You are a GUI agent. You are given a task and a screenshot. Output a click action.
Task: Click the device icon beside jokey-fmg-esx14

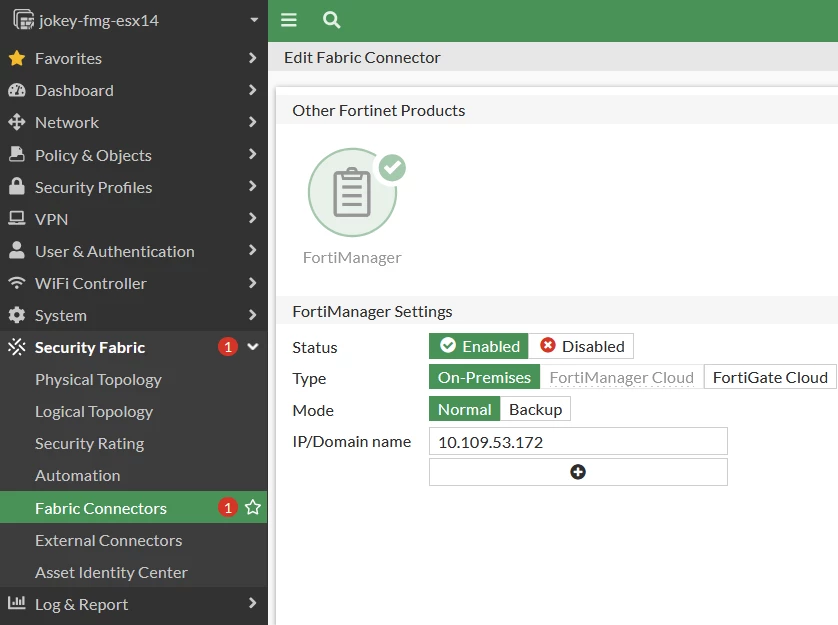(x=24, y=20)
